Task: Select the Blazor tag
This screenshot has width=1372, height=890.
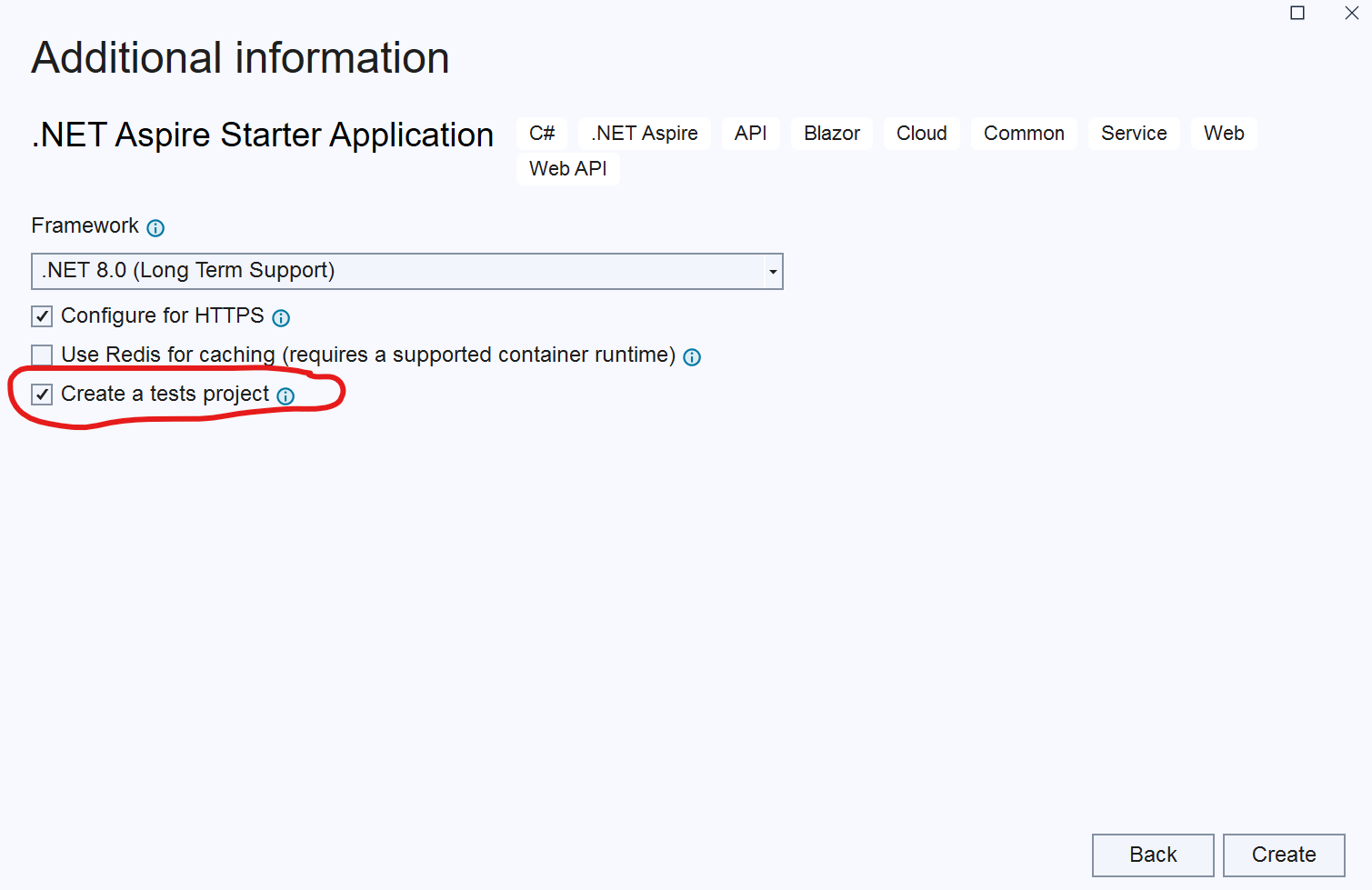Action: [x=830, y=133]
